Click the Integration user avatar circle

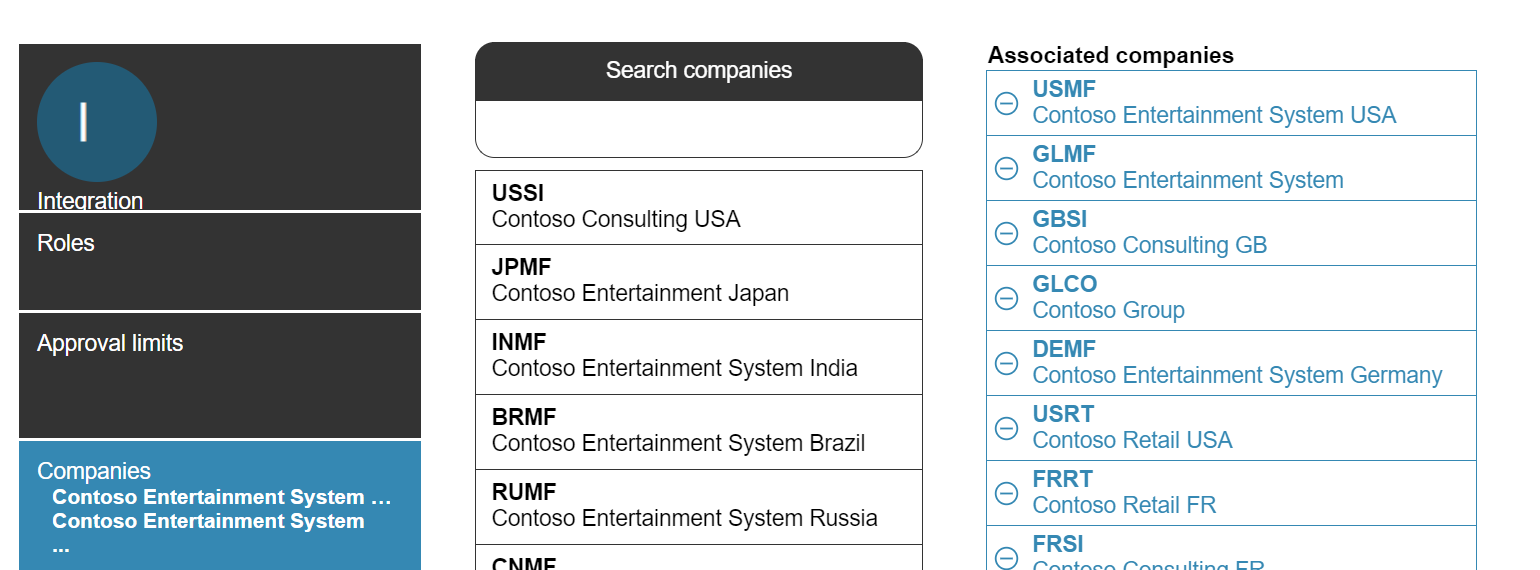click(97, 122)
